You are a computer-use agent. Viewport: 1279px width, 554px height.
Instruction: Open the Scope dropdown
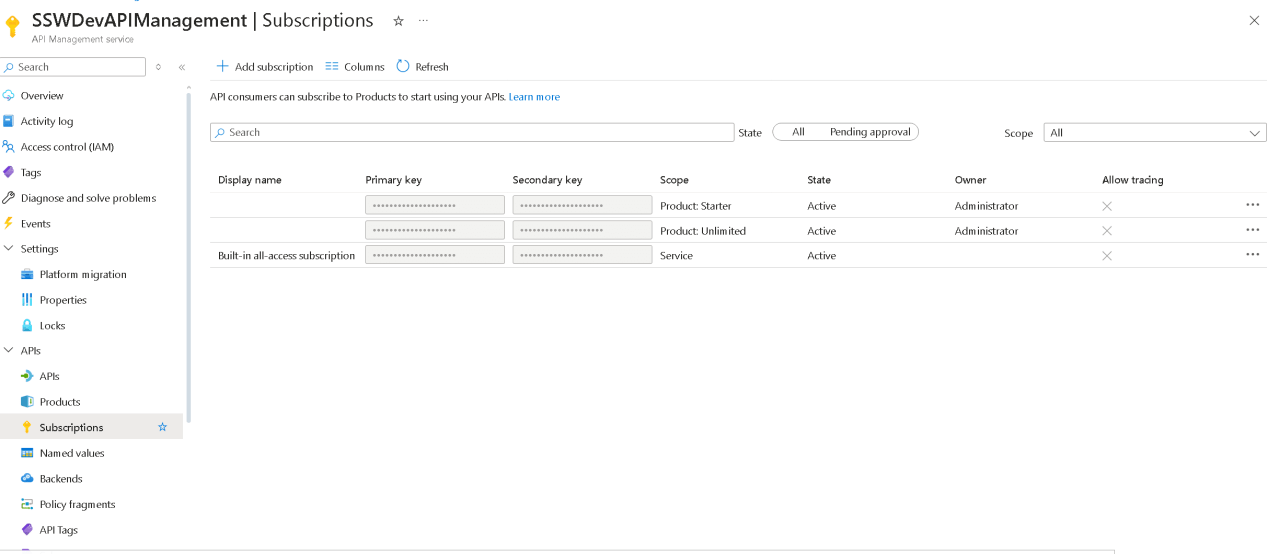pos(1155,133)
